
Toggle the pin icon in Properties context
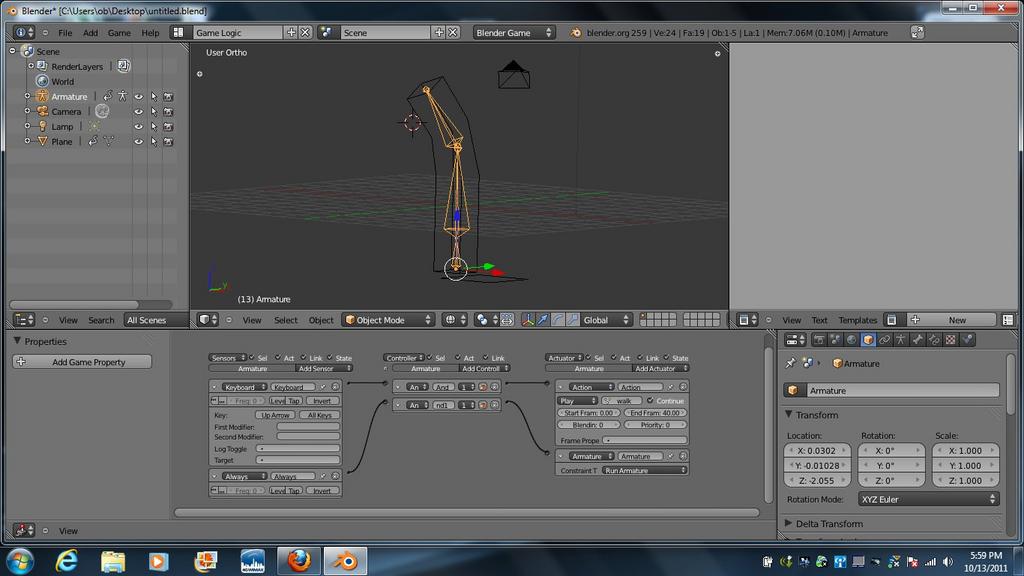point(790,363)
